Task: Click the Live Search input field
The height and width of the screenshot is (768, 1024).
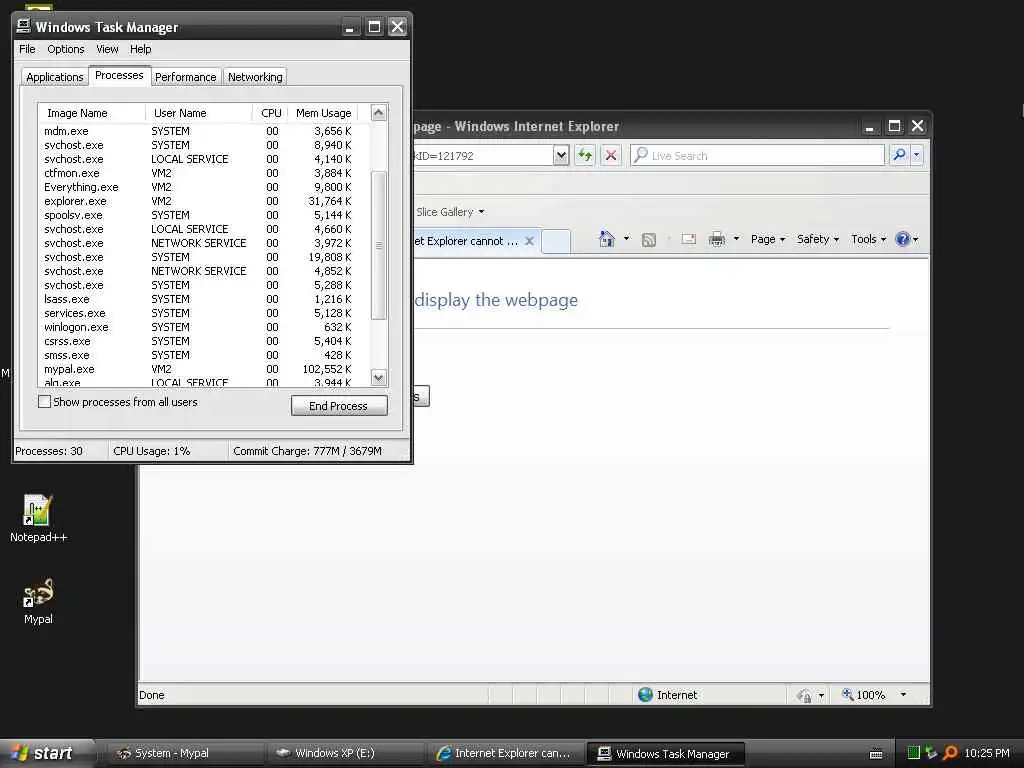Action: 758,155
